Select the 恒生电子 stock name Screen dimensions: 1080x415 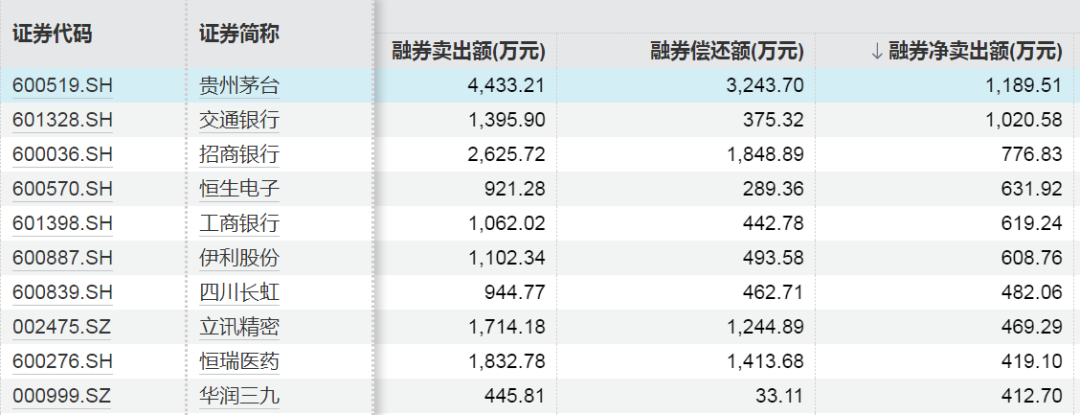coord(239,189)
